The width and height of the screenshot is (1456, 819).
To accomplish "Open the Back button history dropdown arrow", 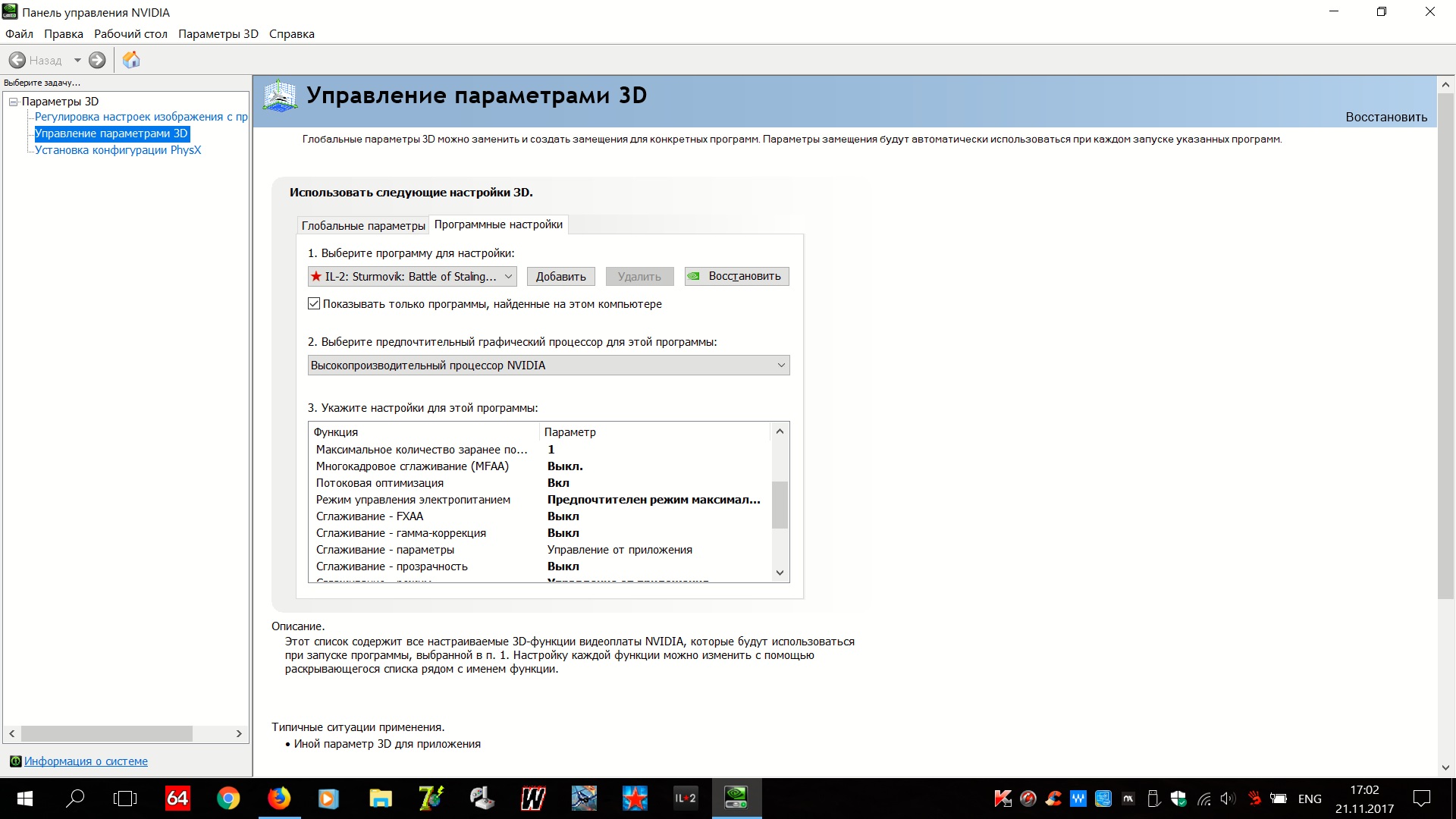I will point(77,60).
